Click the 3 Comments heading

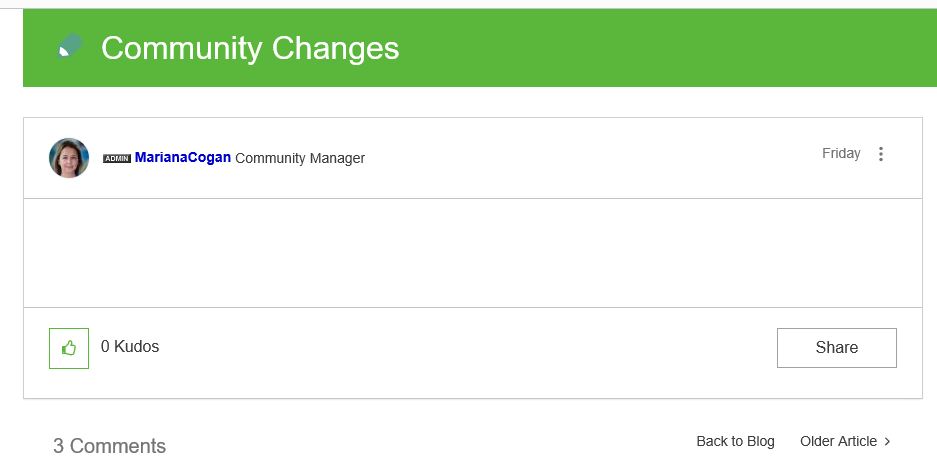tap(110, 446)
